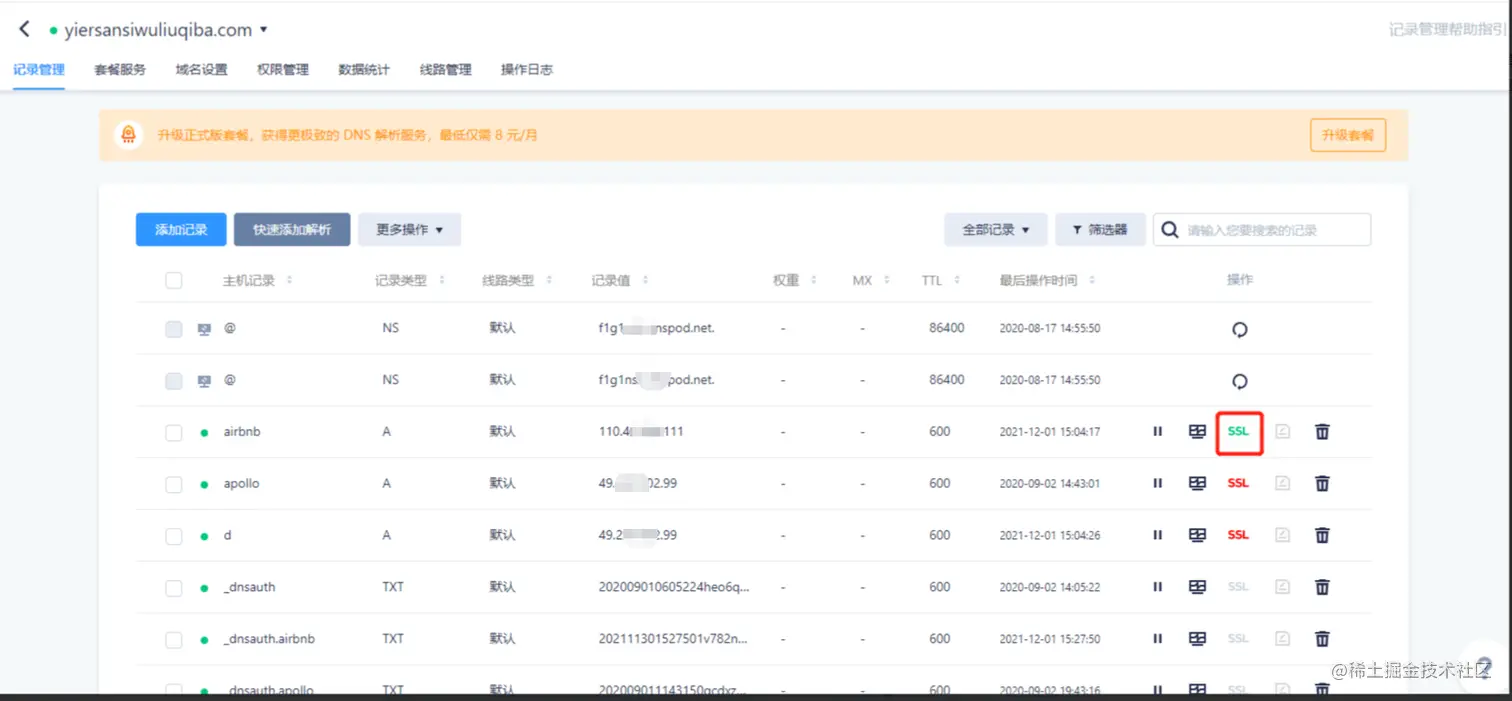
Task: Click green SSL icon for airbnb
Action: [x=1238, y=432]
